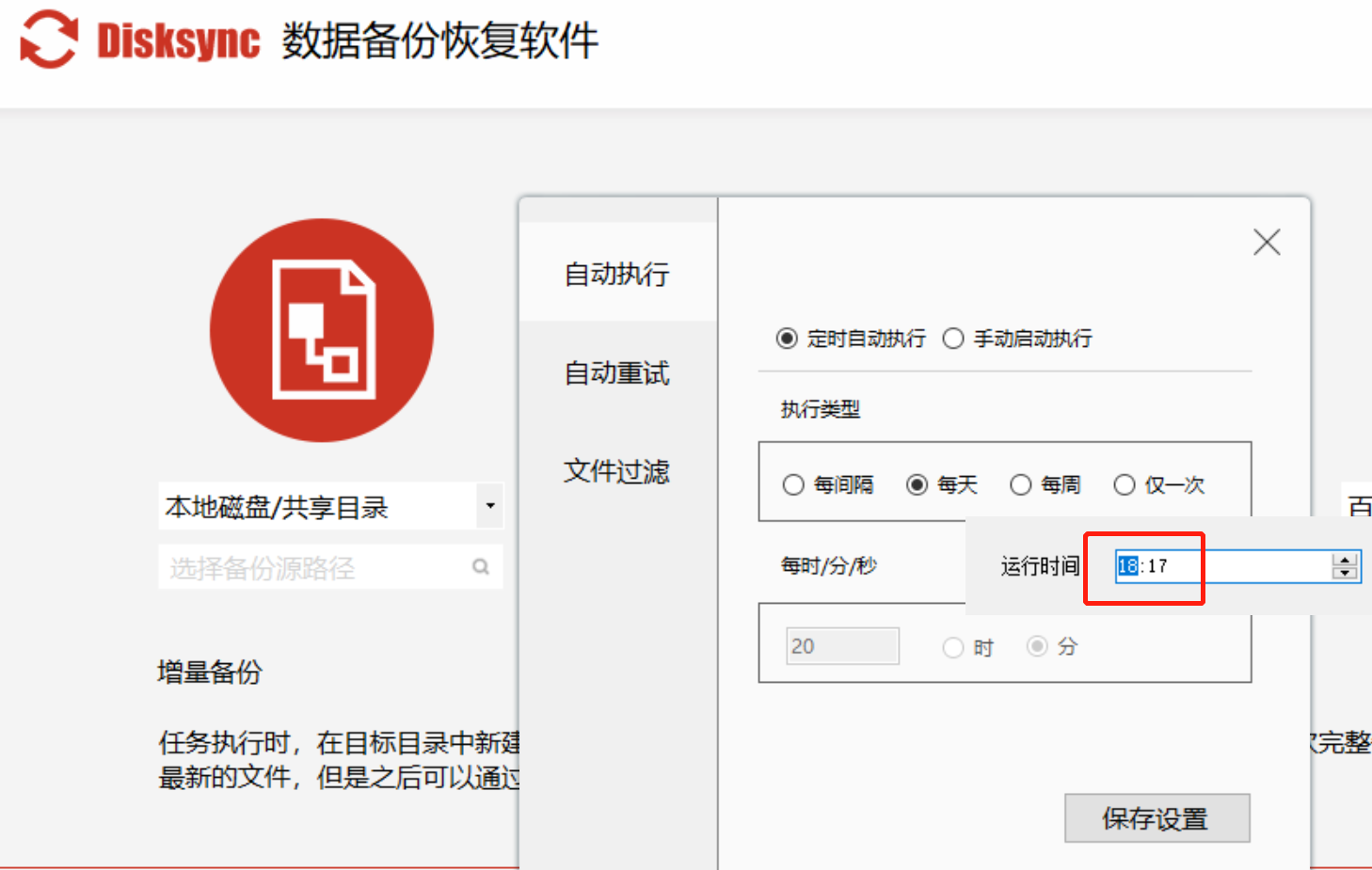Select the 时 unit radio button
This screenshot has height=870, width=1372.
point(953,647)
